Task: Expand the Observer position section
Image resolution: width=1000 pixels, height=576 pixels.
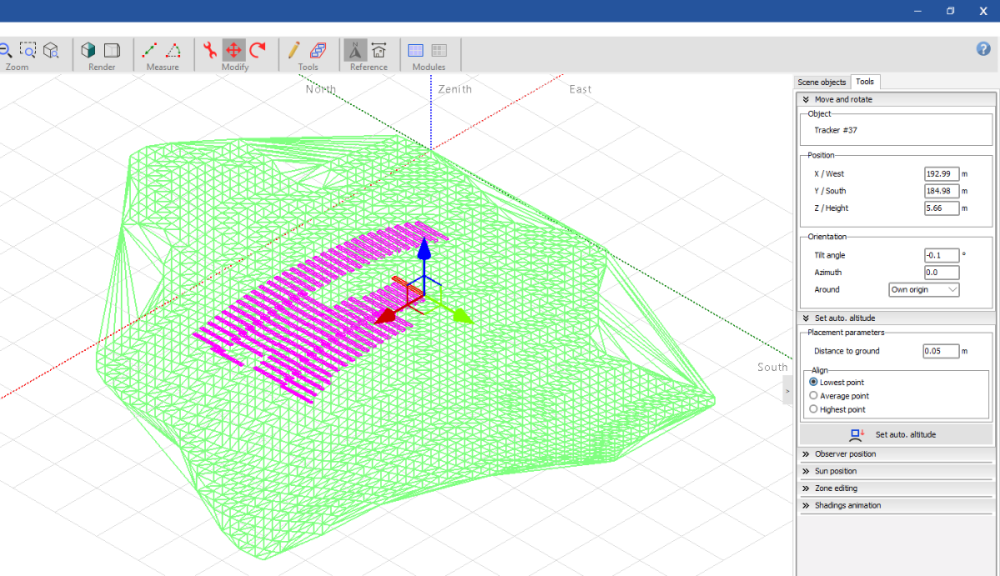Action: (x=845, y=454)
